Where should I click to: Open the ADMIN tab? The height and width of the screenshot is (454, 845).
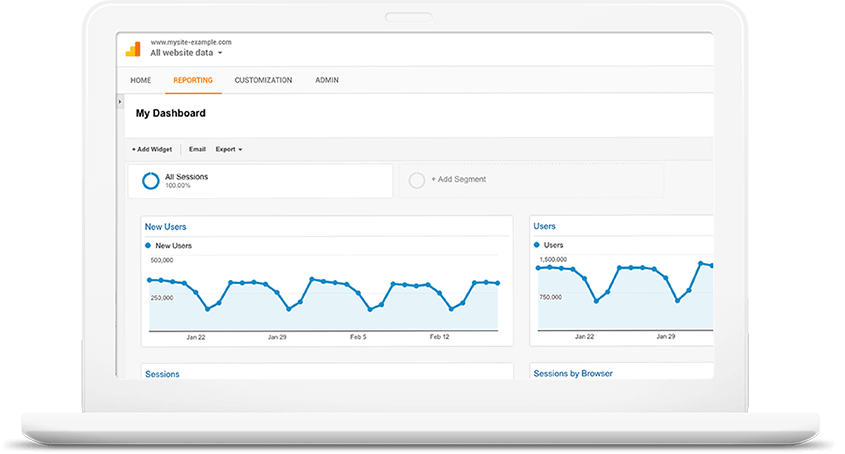pos(326,80)
